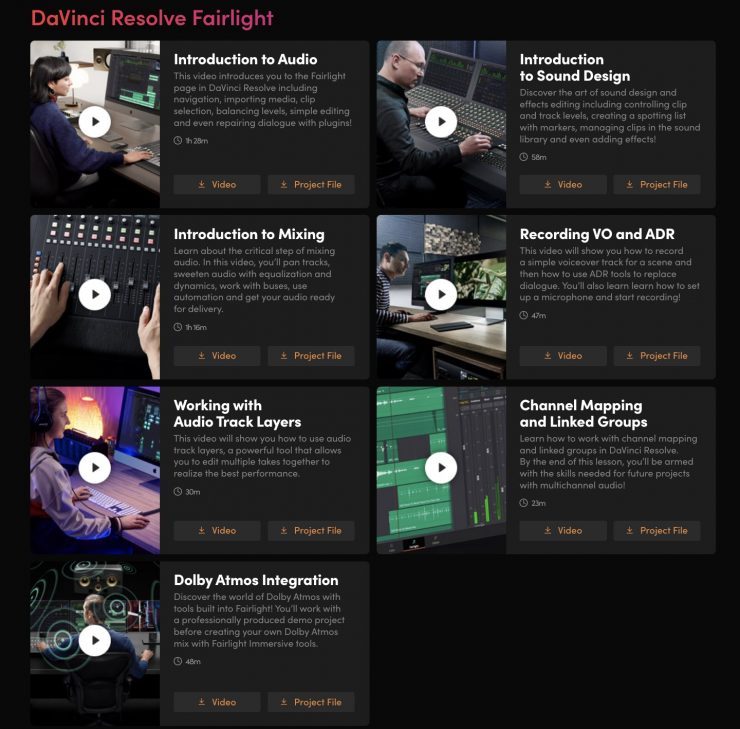
Task: Play the Dolby Atmos Integration video
Action: pyautogui.click(x=95, y=640)
